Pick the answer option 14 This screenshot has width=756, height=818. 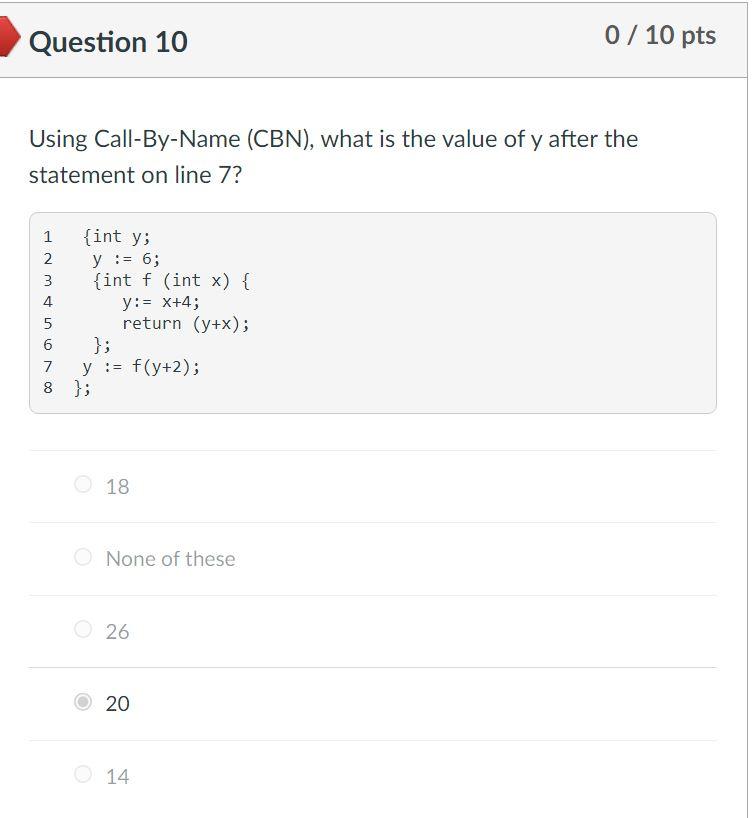[x=85, y=775]
